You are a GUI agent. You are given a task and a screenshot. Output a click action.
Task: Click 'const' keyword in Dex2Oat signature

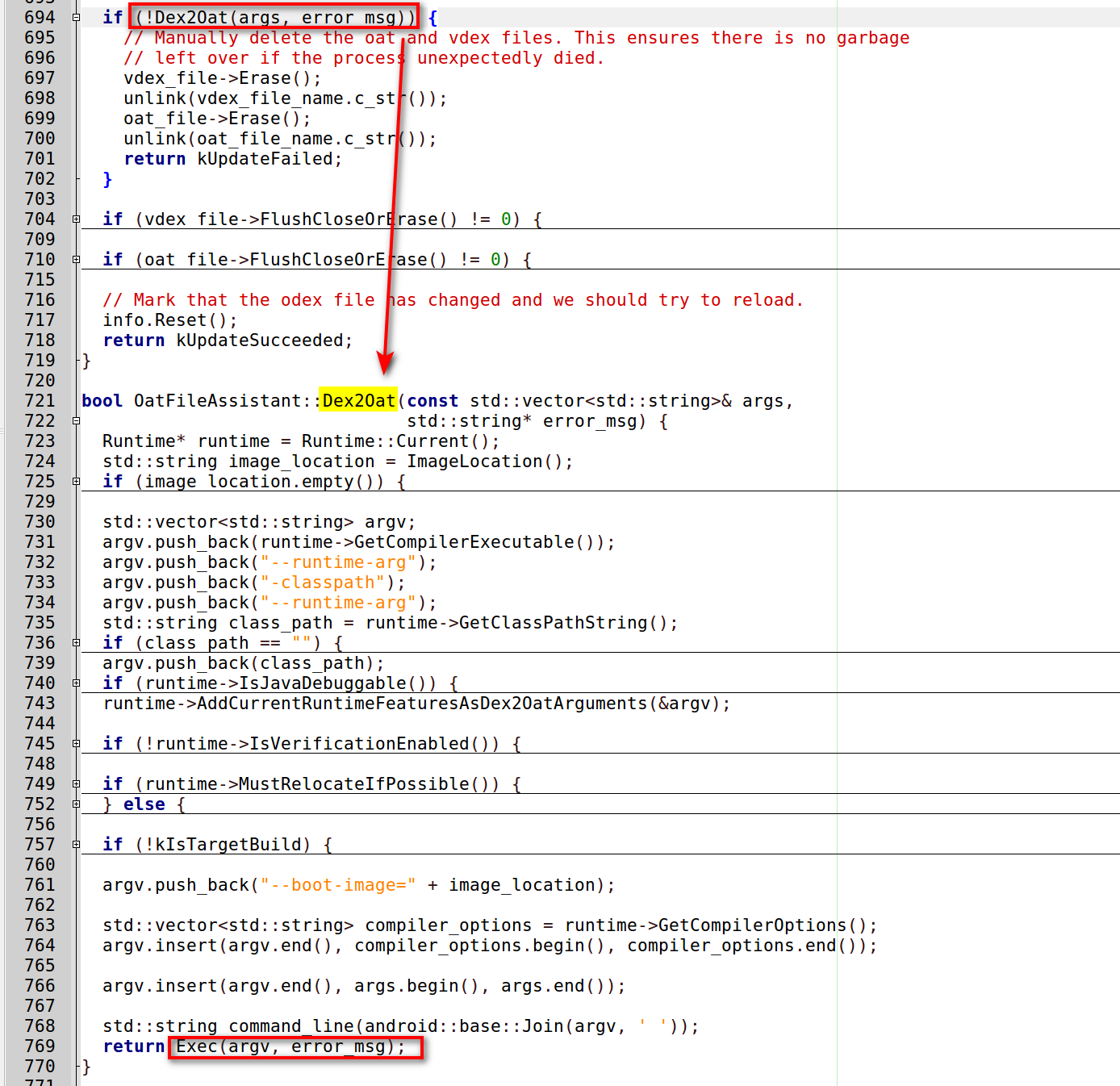(433, 401)
